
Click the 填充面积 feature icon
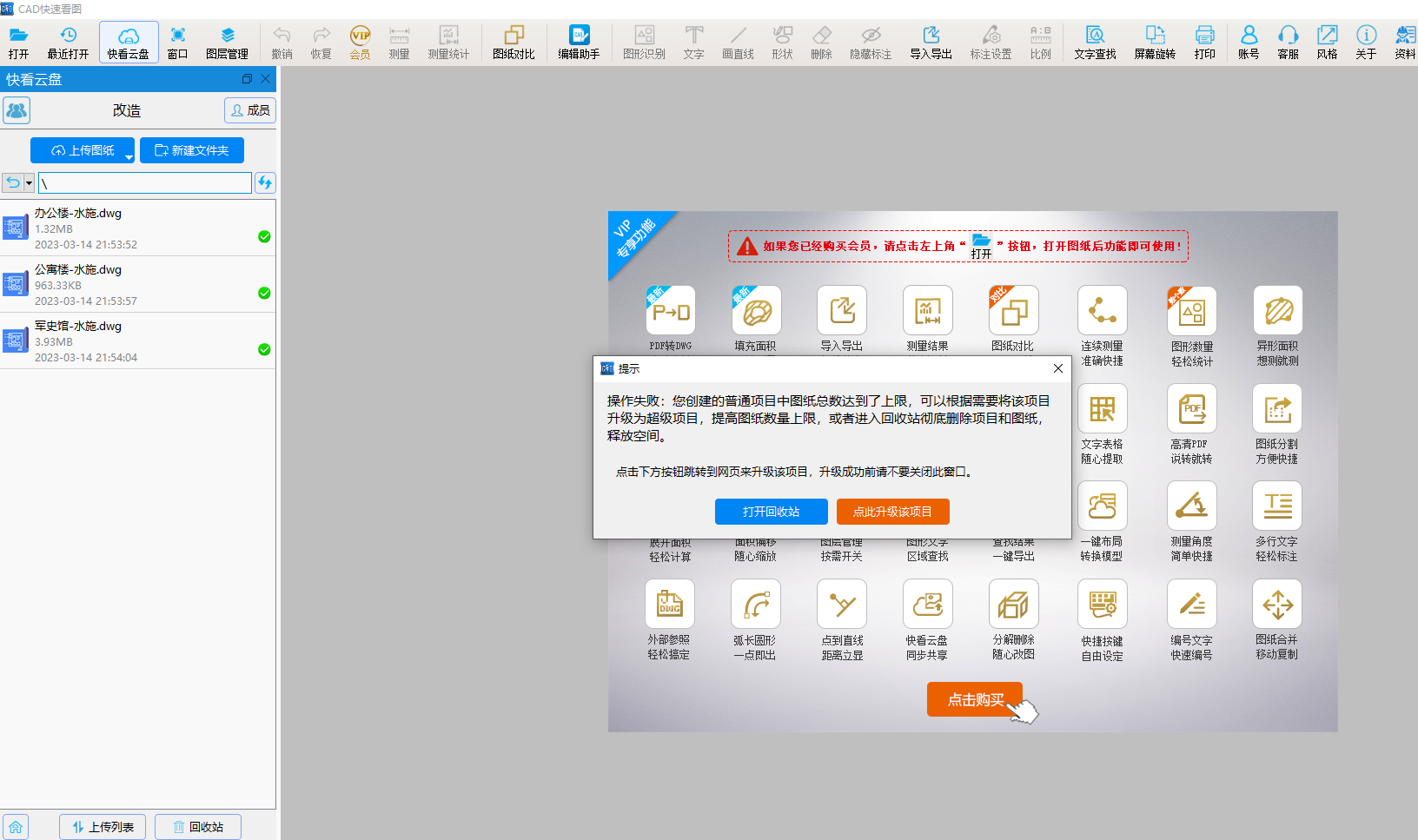[x=756, y=310]
